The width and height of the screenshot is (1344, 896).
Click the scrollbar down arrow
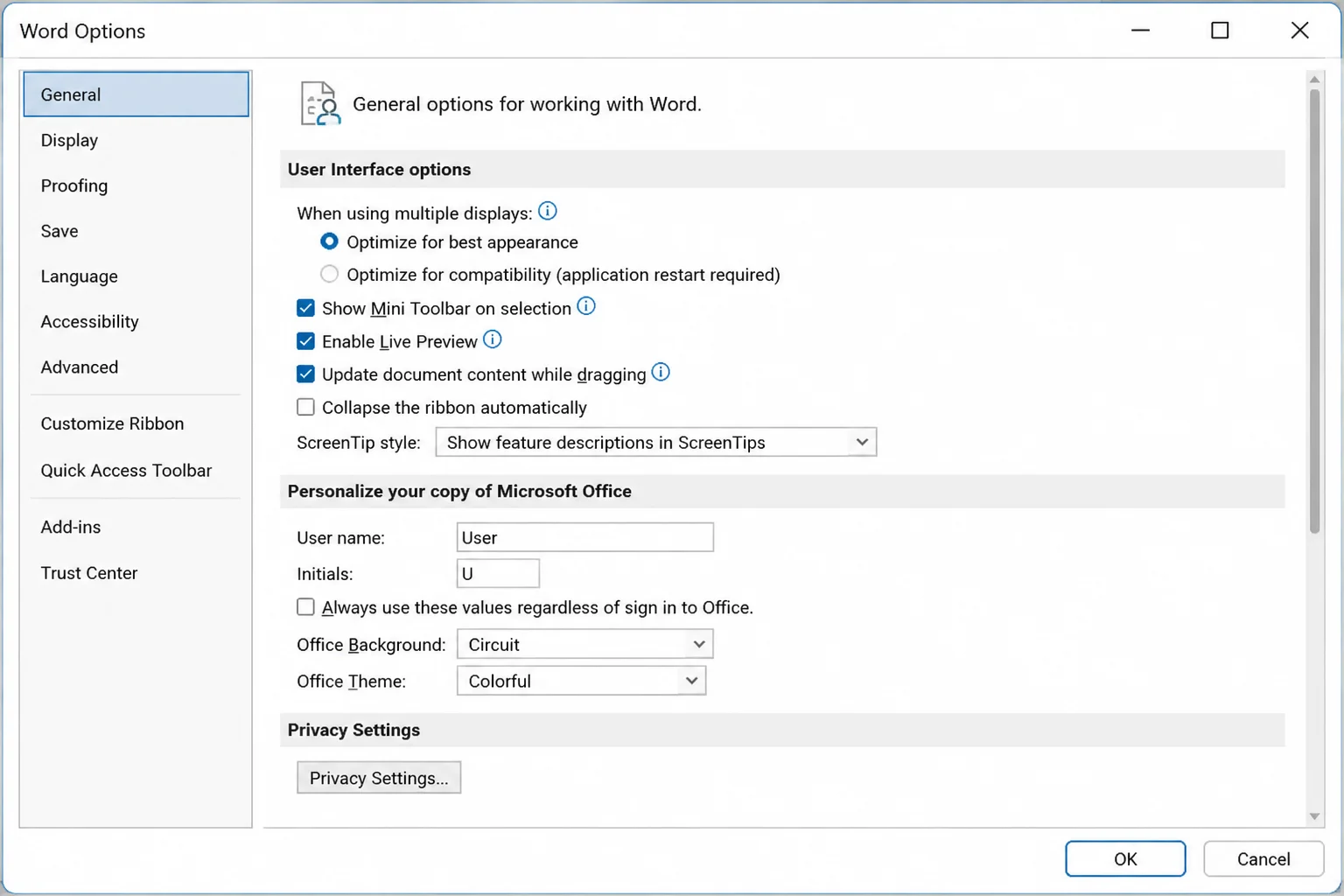coord(1314,816)
